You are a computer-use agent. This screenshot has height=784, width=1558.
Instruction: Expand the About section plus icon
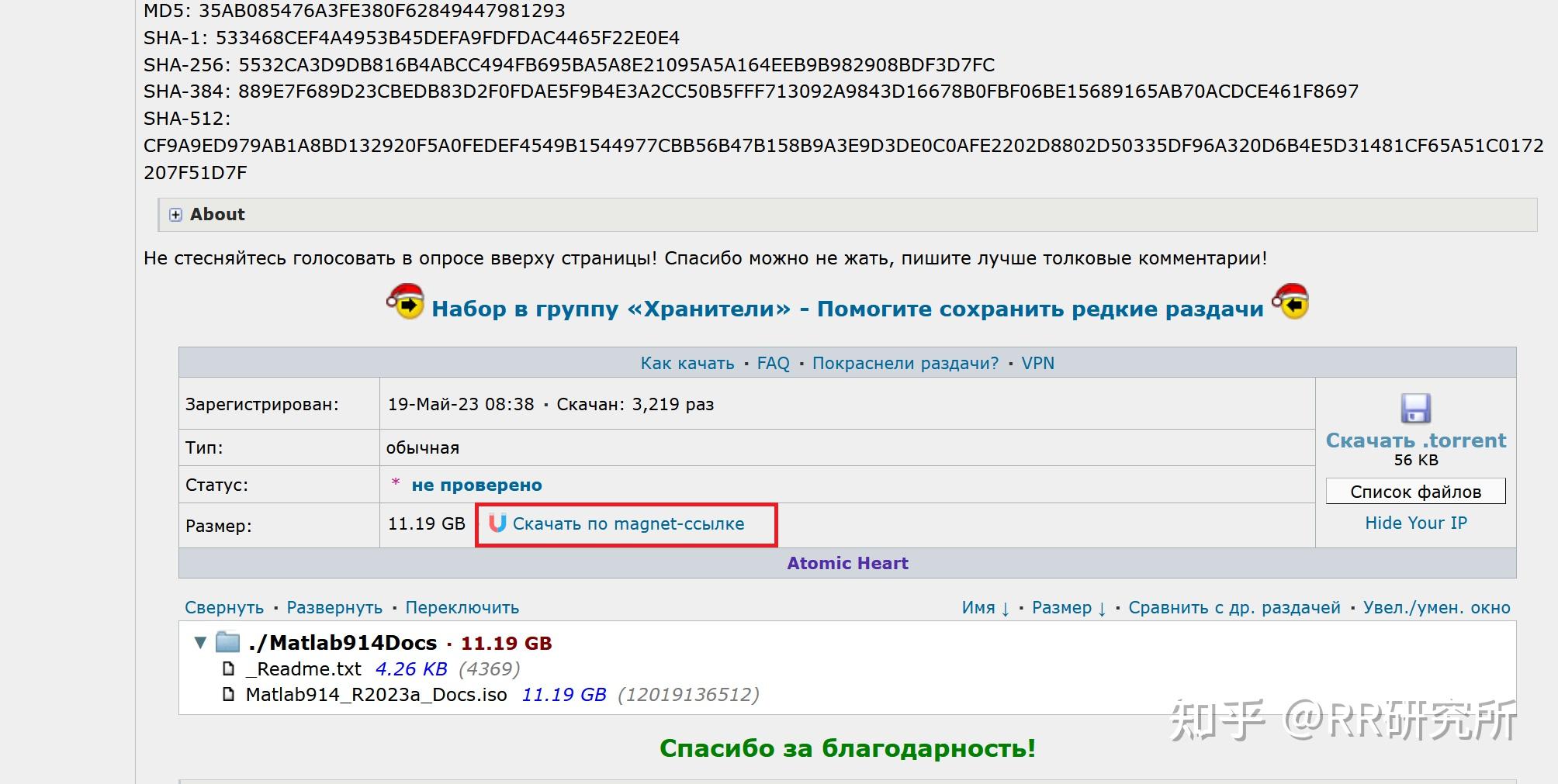pos(175,215)
